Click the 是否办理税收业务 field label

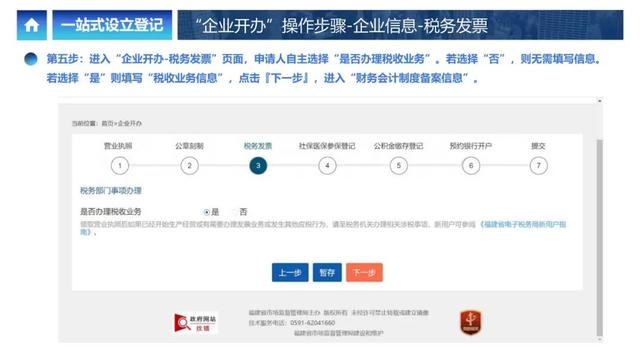[111, 211]
